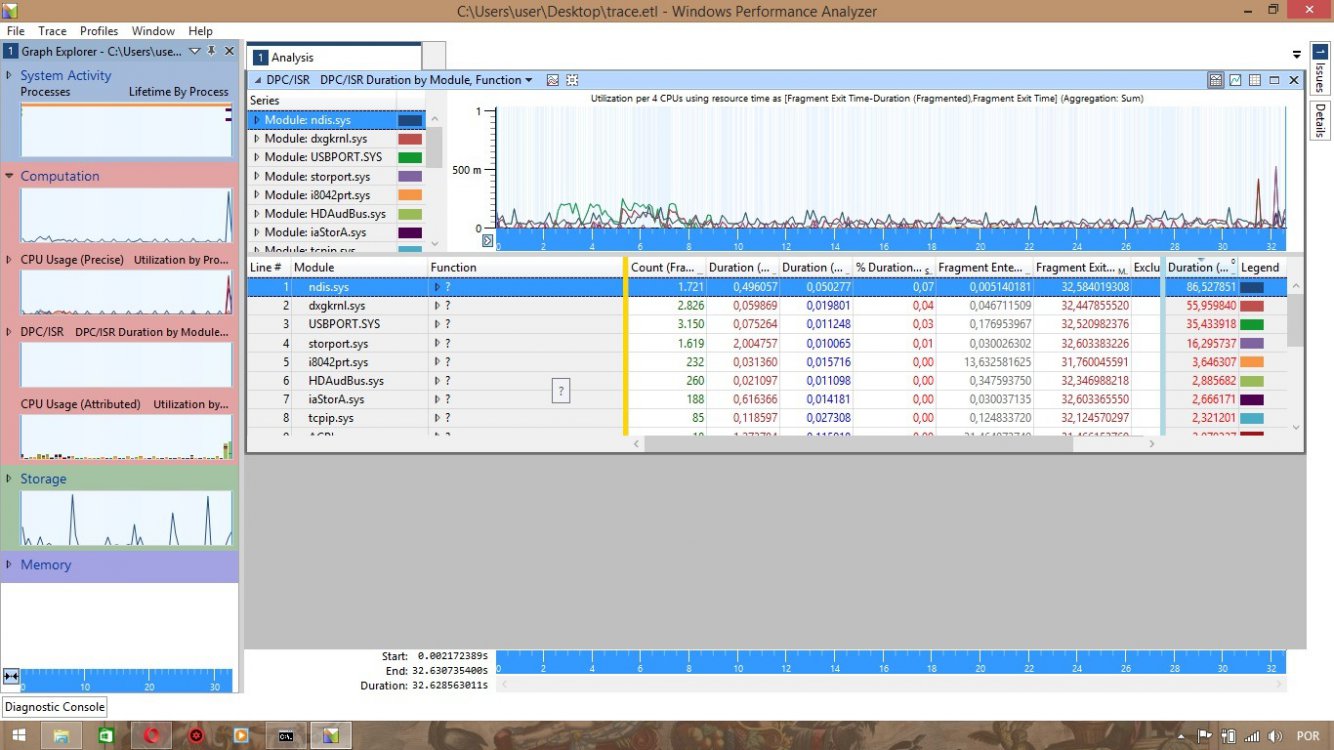Open the Opera taskbar icon
The height and width of the screenshot is (750, 1334).
point(151,735)
